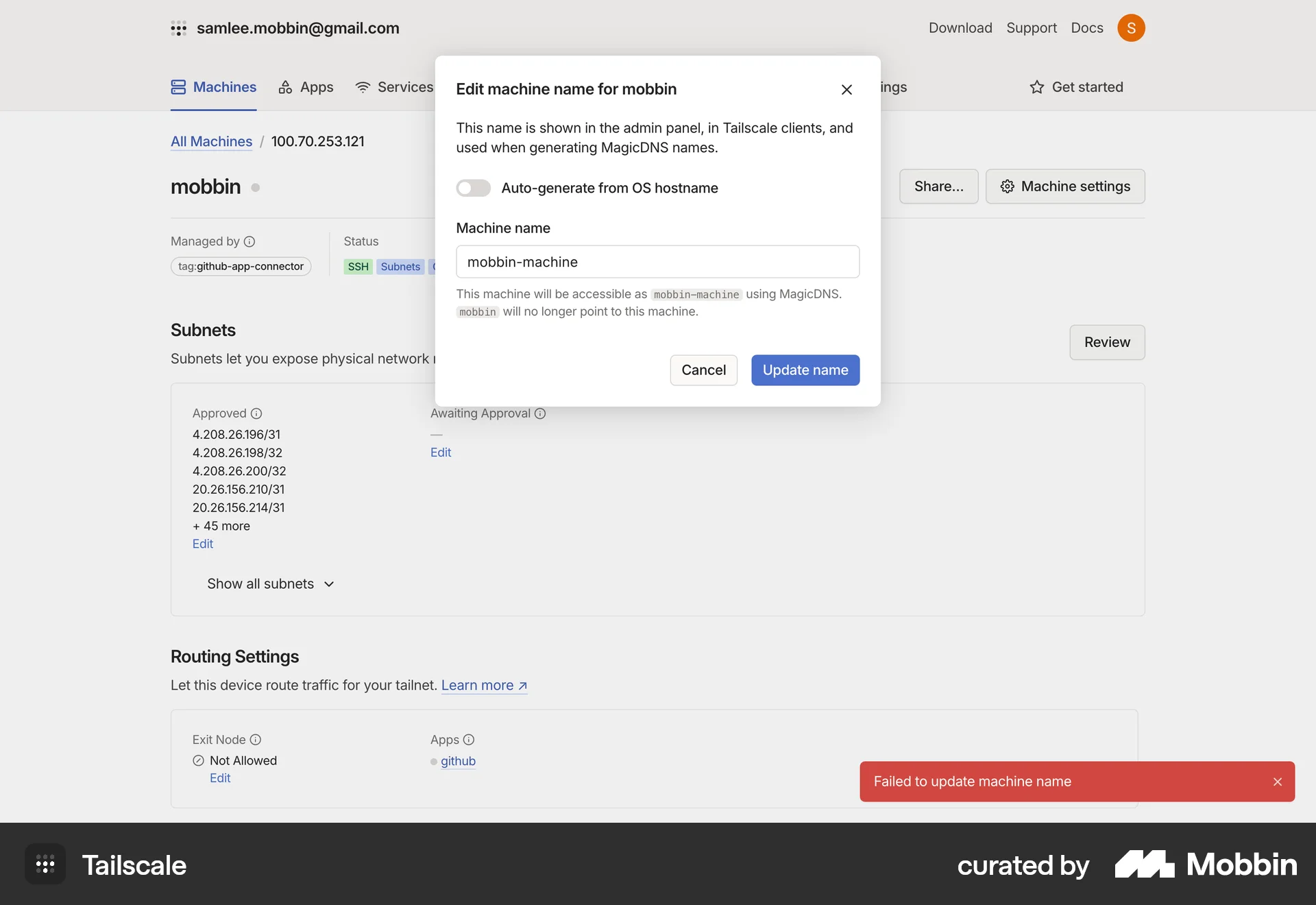This screenshot has height=905, width=1316.
Task: Open the apps grid icon beside the email
Action: 179,28
